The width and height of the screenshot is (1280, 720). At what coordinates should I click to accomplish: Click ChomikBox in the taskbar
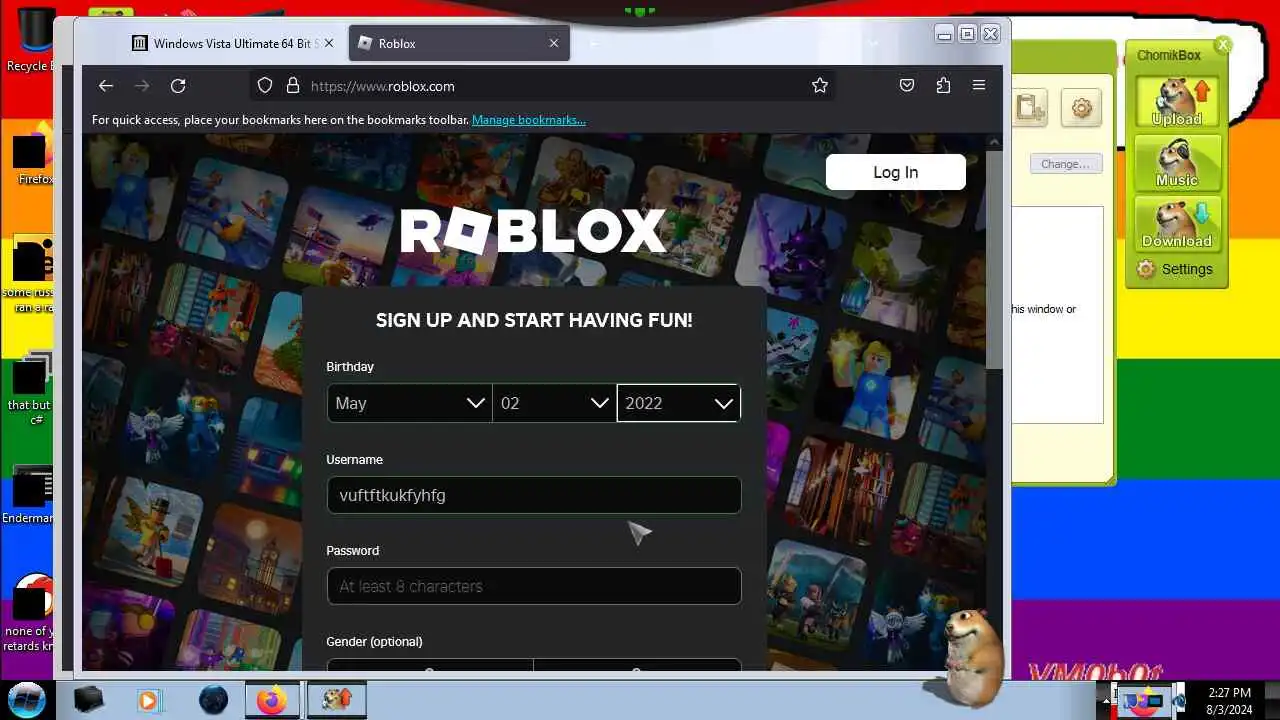coord(336,700)
